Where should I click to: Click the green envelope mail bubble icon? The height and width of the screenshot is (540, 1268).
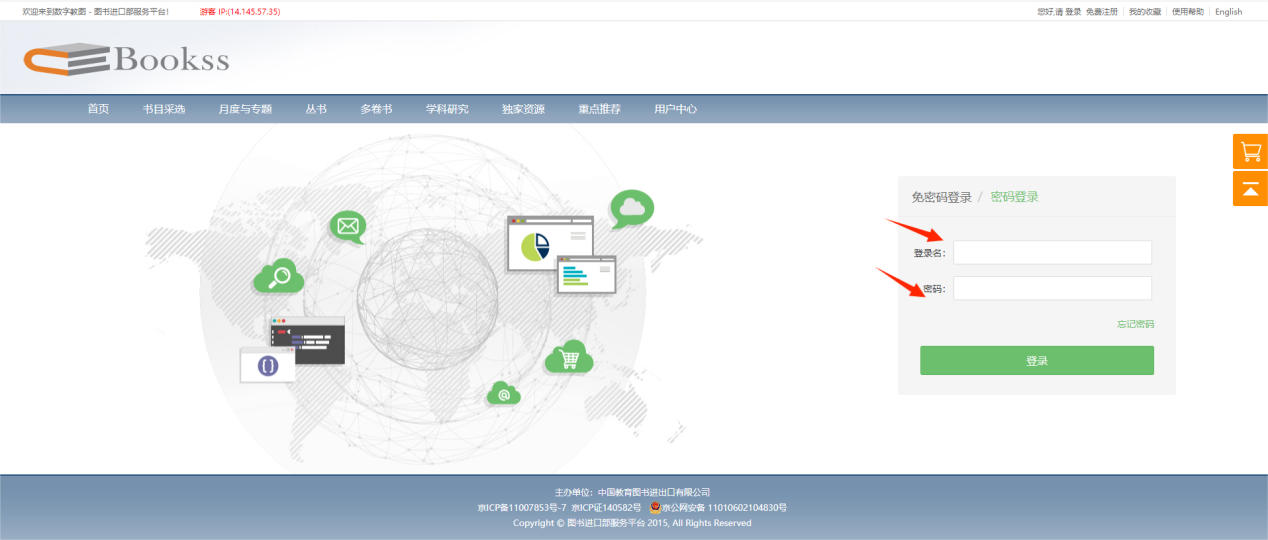pyautogui.click(x=348, y=226)
